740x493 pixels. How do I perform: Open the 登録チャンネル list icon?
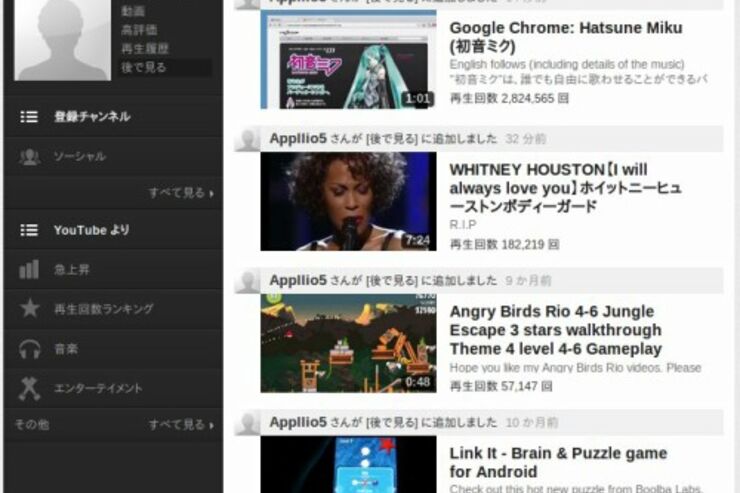(29, 117)
